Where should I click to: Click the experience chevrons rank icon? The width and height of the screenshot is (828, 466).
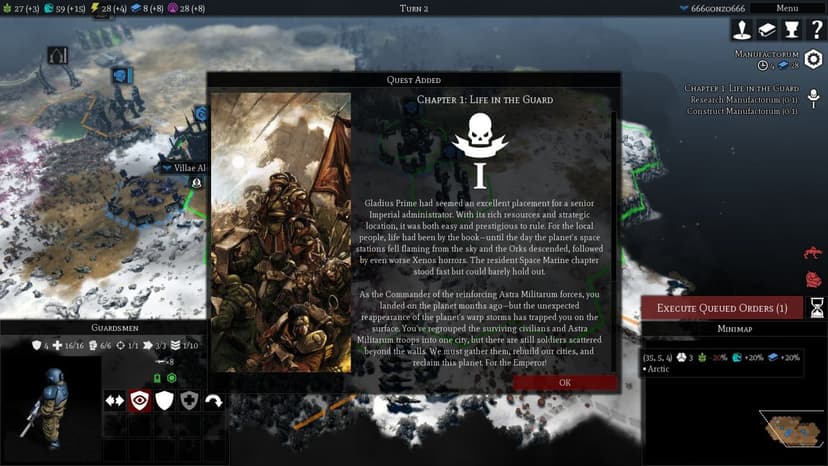(175, 346)
